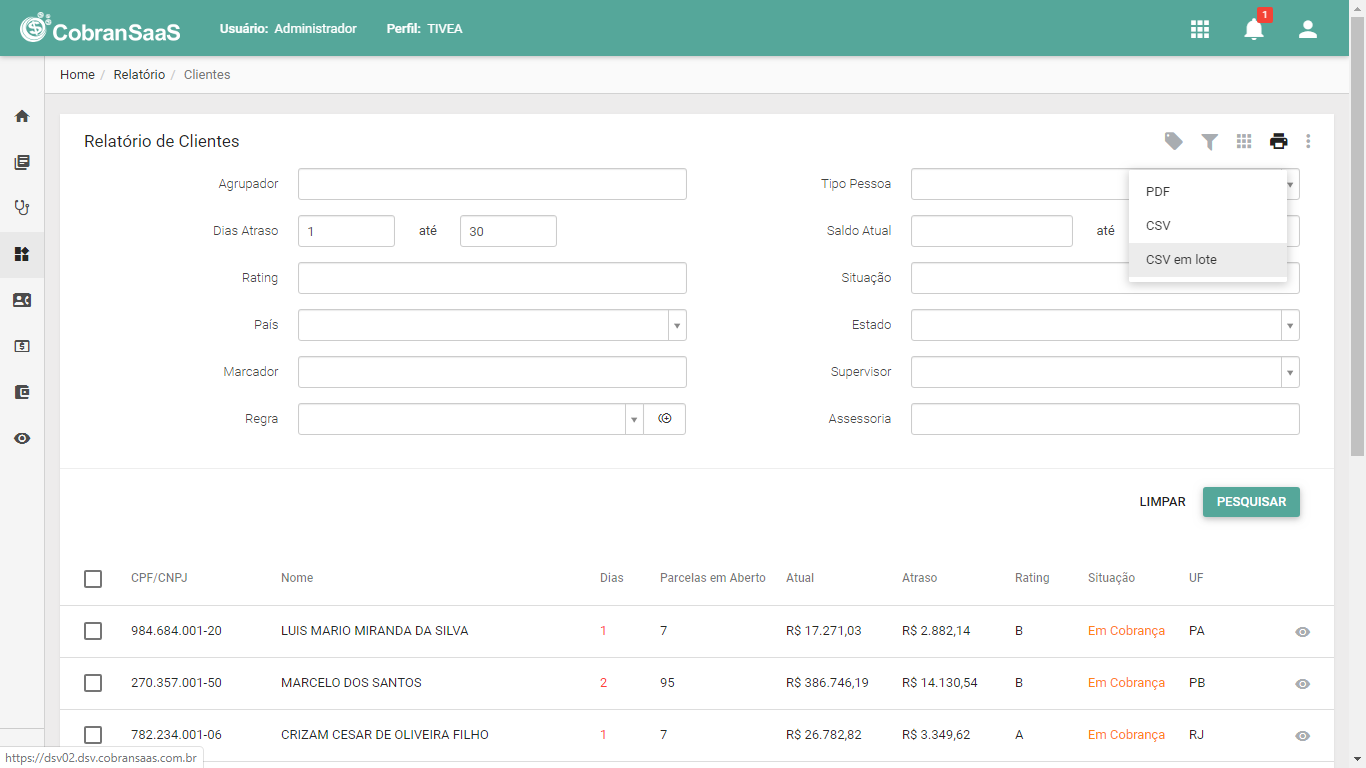Sort by the Nome column header
This screenshot has height=768, width=1366.
click(297, 578)
